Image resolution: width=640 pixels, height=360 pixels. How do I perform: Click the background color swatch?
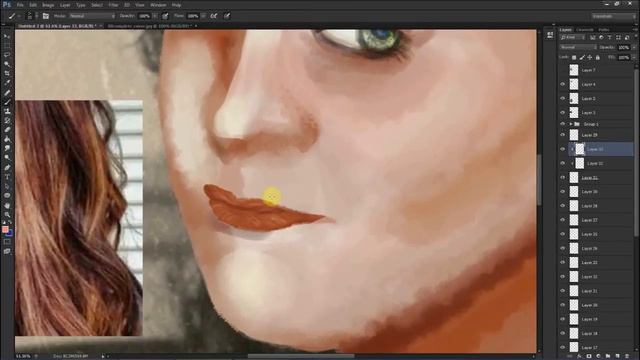pyautogui.click(x=9, y=233)
